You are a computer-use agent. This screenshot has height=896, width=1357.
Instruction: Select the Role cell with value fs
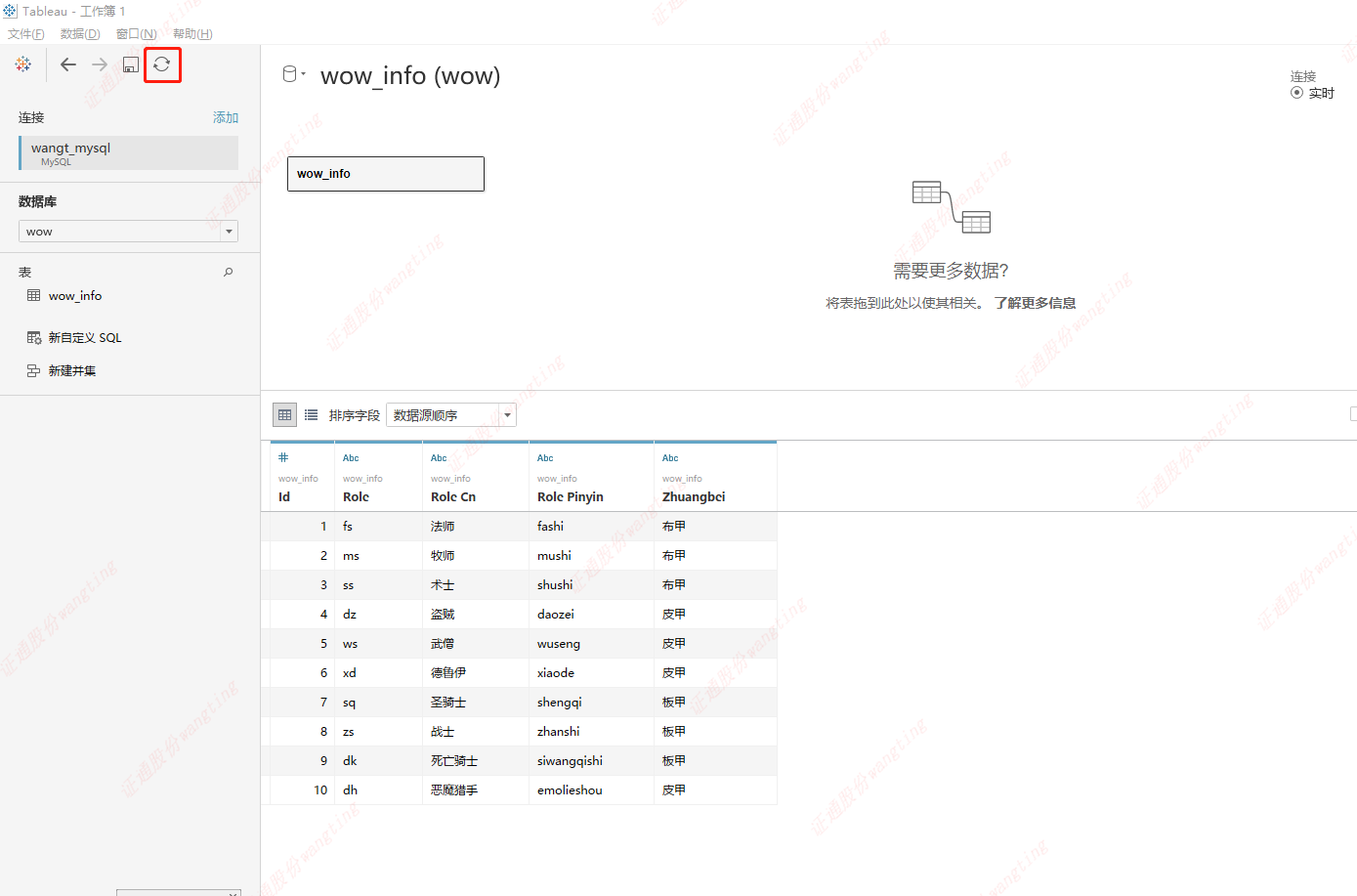(378, 526)
